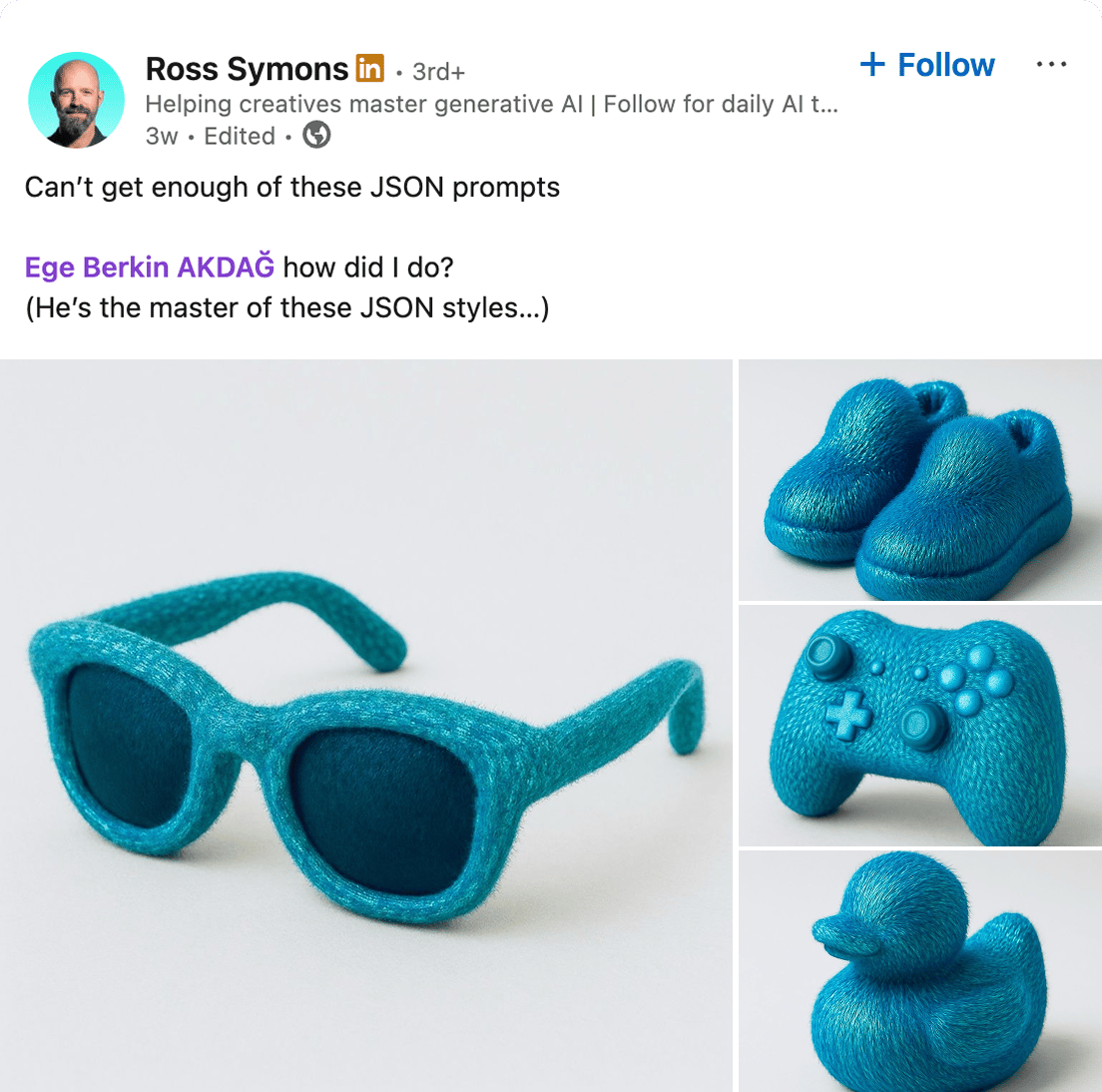
Task: Click the plus icon beside Follow
Action: tap(872, 64)
